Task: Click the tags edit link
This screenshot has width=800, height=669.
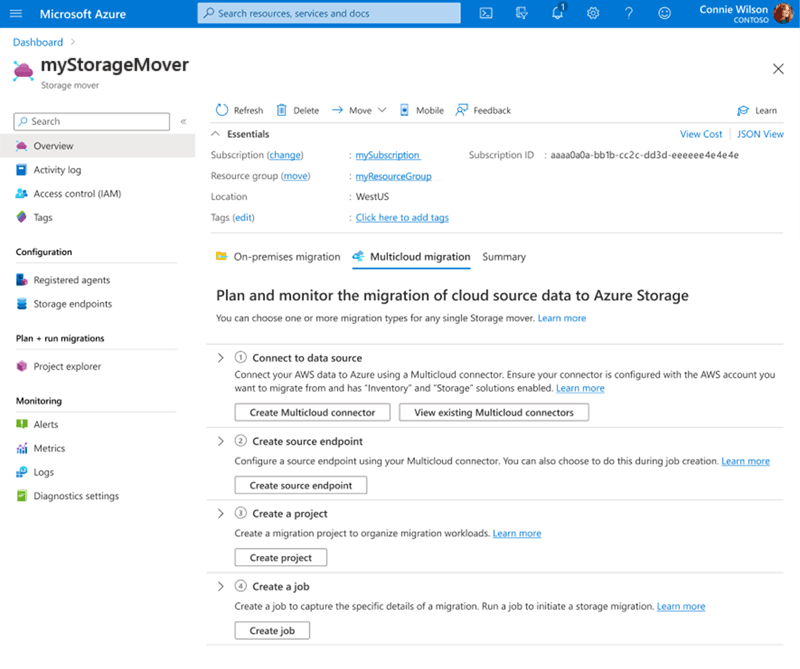Action: (x=243, y=217)
